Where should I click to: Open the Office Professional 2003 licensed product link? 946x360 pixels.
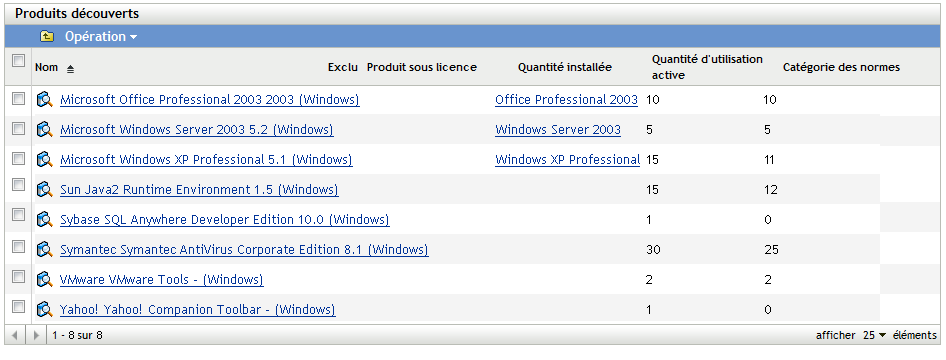click(567, 100)
